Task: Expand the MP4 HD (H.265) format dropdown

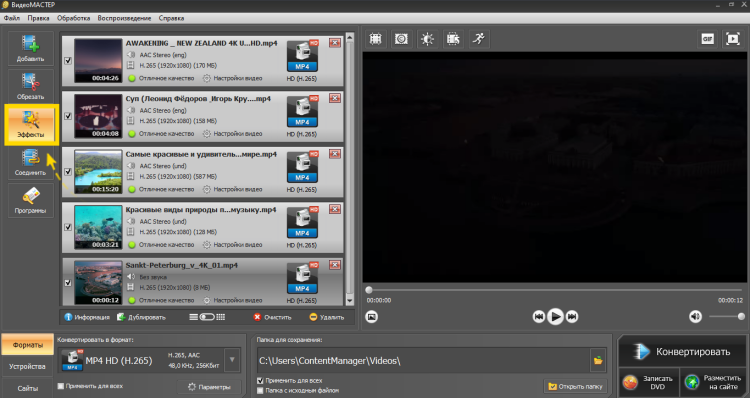Action: click(232, 360)
